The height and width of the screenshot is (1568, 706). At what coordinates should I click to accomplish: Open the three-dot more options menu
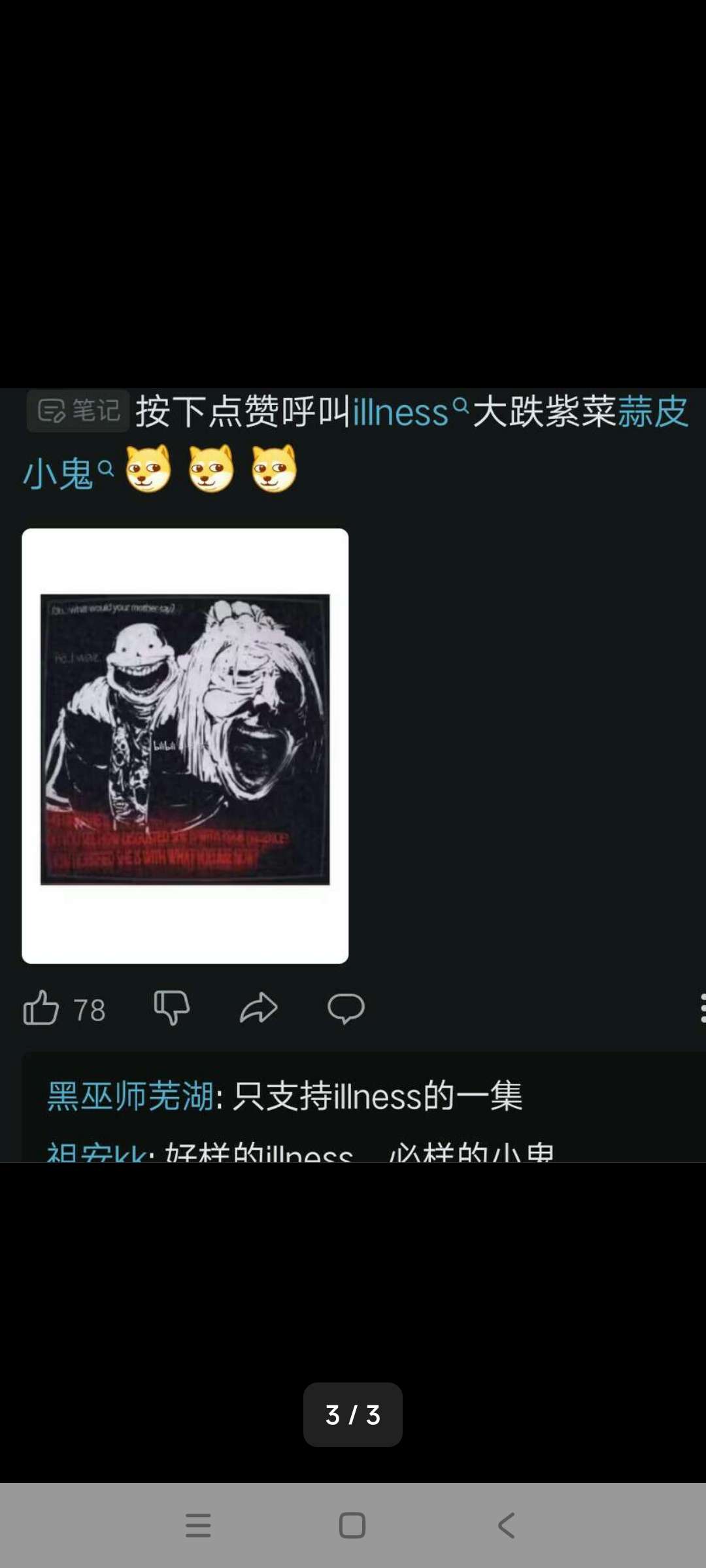coord(702,1008)
